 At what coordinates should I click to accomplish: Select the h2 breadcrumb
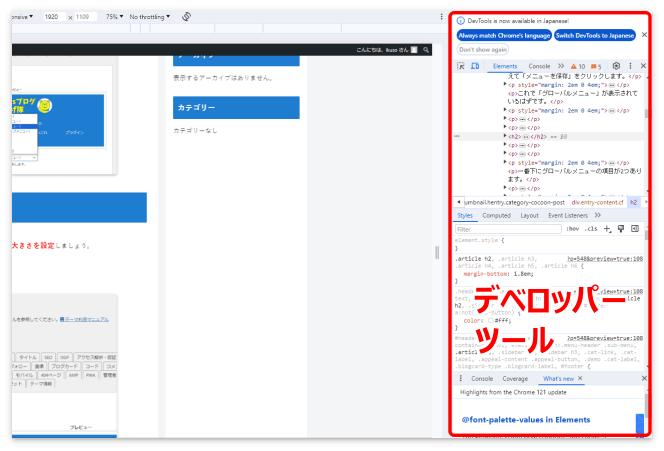pos(634,202)
